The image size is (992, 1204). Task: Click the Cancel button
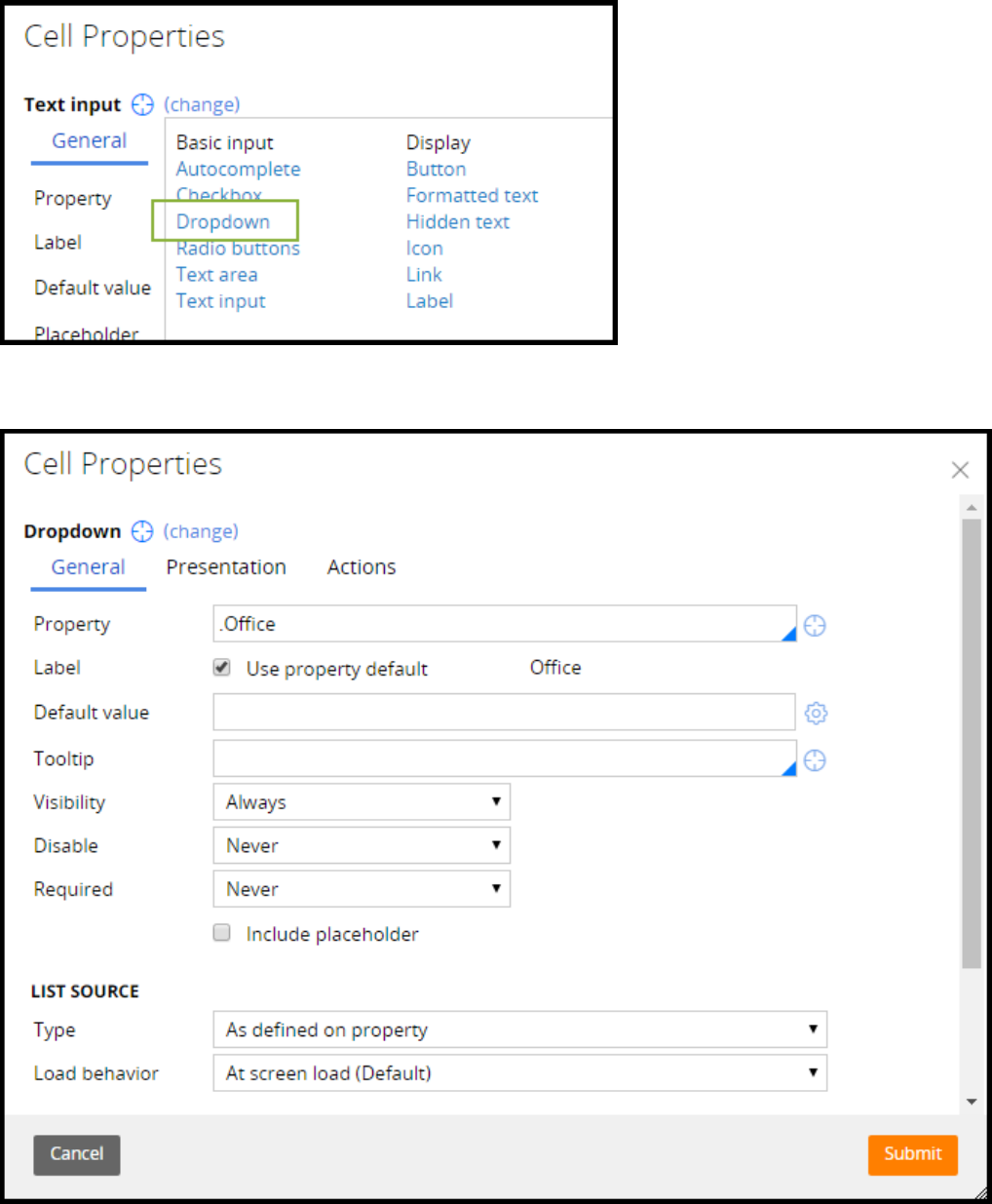[77, 1154]
